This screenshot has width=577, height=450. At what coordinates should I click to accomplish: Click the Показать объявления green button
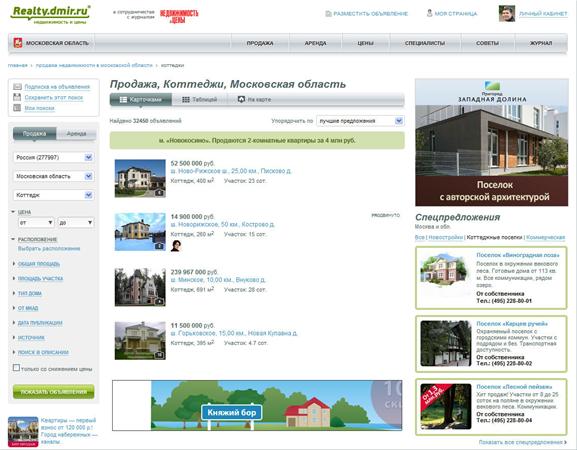54,392
